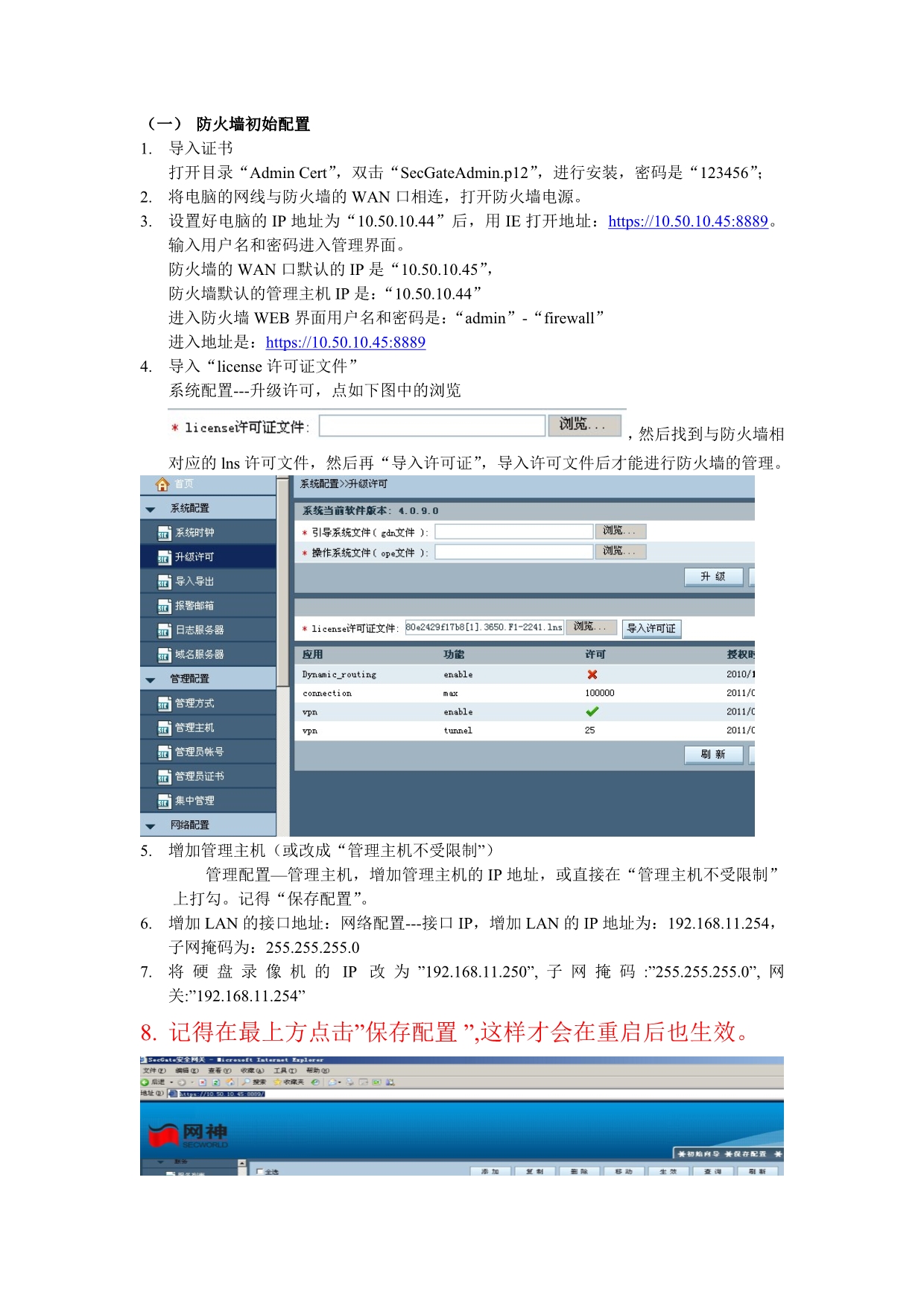
Task: Open IE 工具 menu
Action: coord(285,1071)
